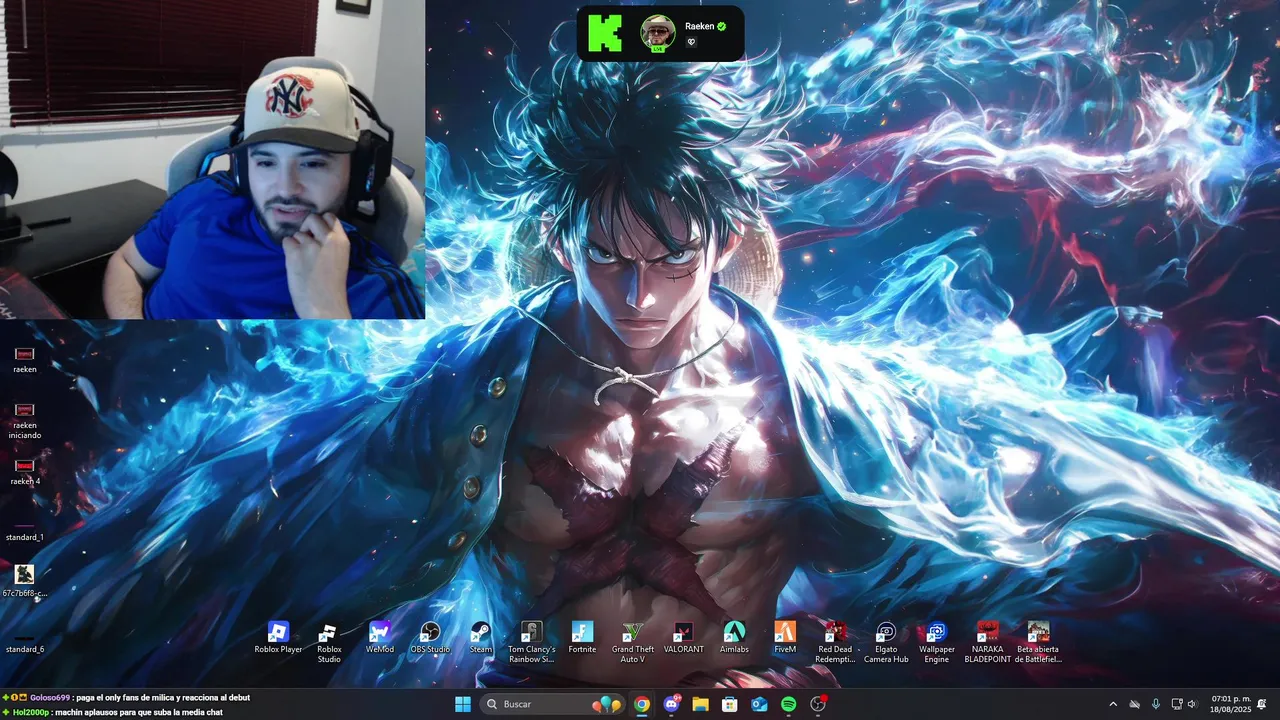Open OBS Studio from the taskbar

pyautogui.click(x=818, y=704)
